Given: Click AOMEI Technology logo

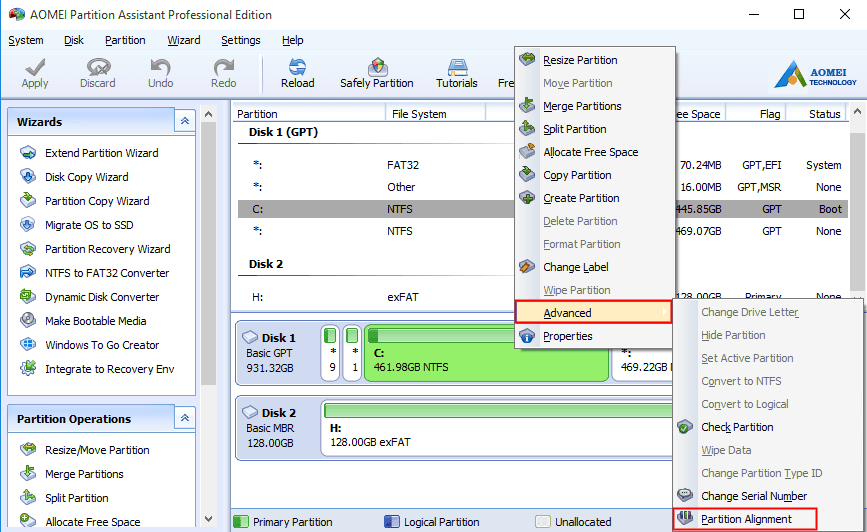Looking at the screenshot, I should coord(815,74).
